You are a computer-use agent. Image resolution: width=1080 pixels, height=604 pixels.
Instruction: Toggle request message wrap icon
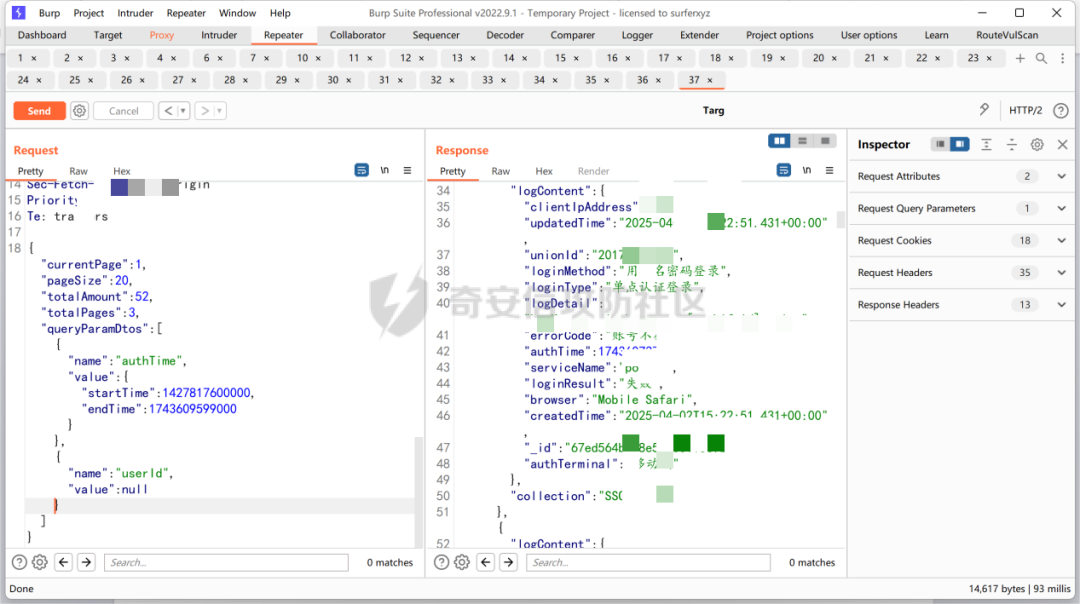pos(362,170)
